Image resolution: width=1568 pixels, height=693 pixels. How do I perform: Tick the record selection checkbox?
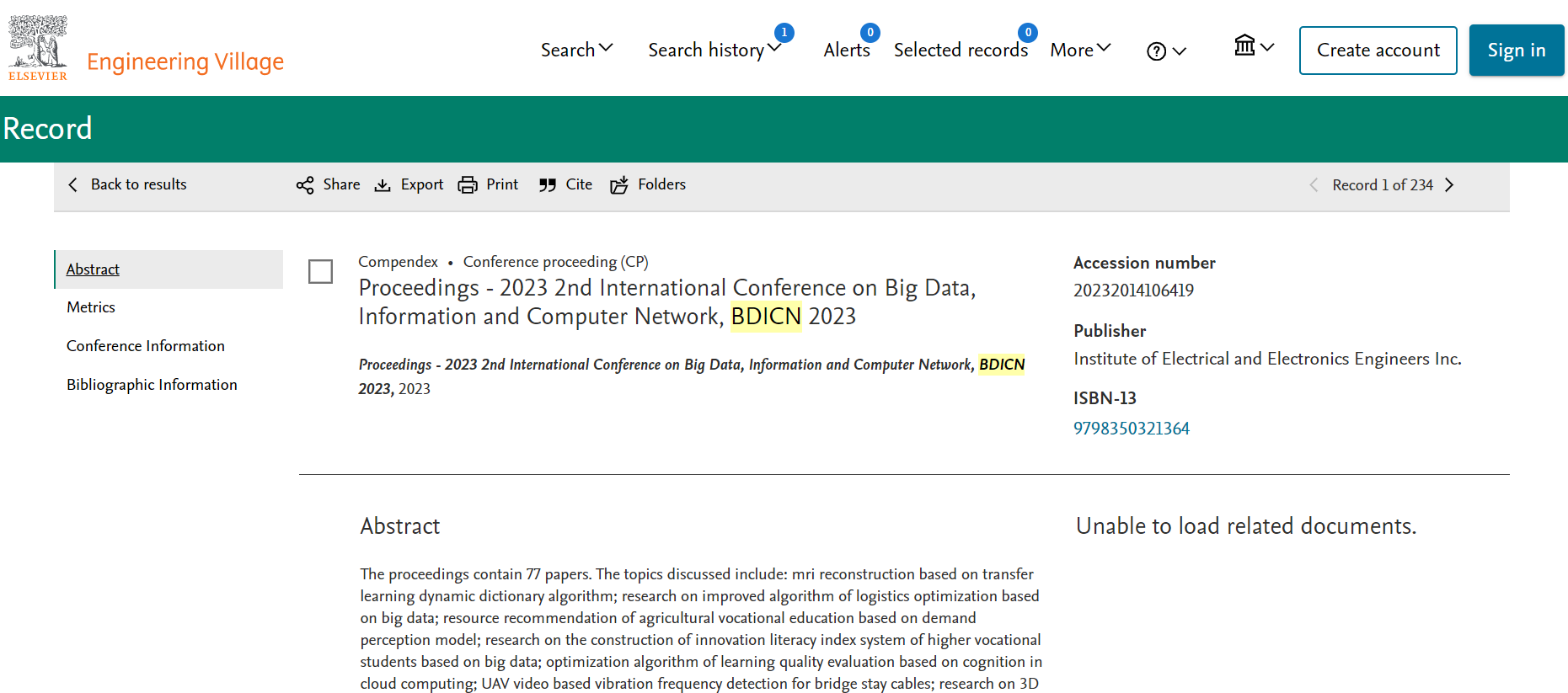coord(320,271)
